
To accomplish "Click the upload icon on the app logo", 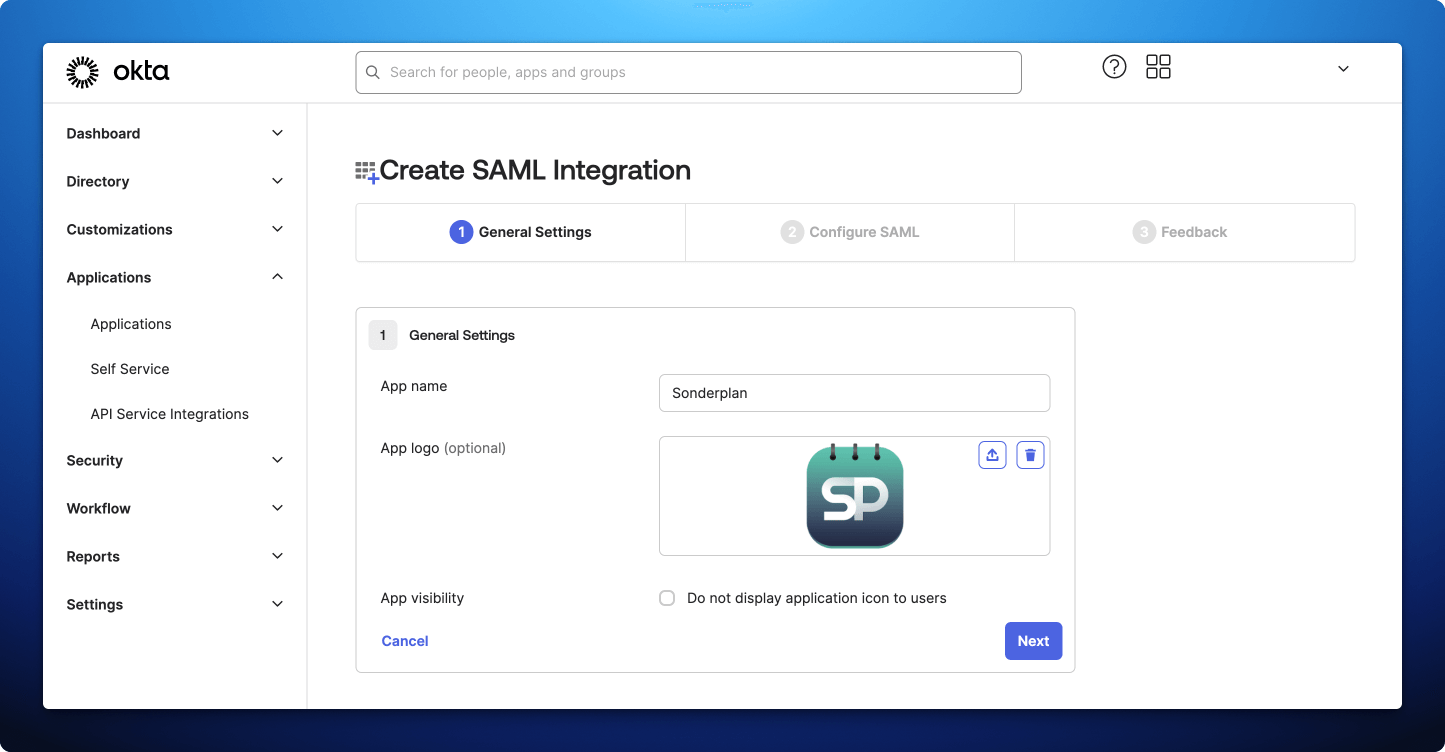I will pos(991,454).
